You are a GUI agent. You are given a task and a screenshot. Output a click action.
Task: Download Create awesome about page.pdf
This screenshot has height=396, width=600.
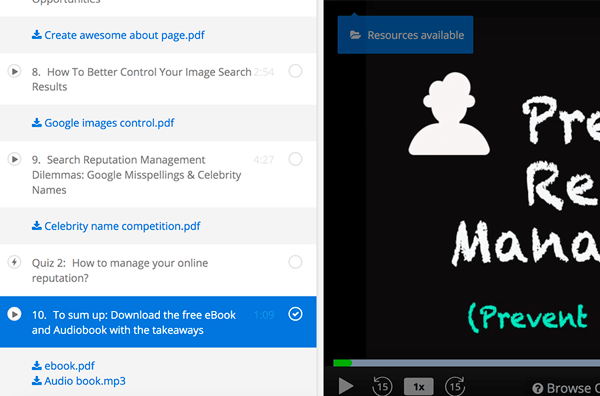pyautogui.click(x=124, y=35)
